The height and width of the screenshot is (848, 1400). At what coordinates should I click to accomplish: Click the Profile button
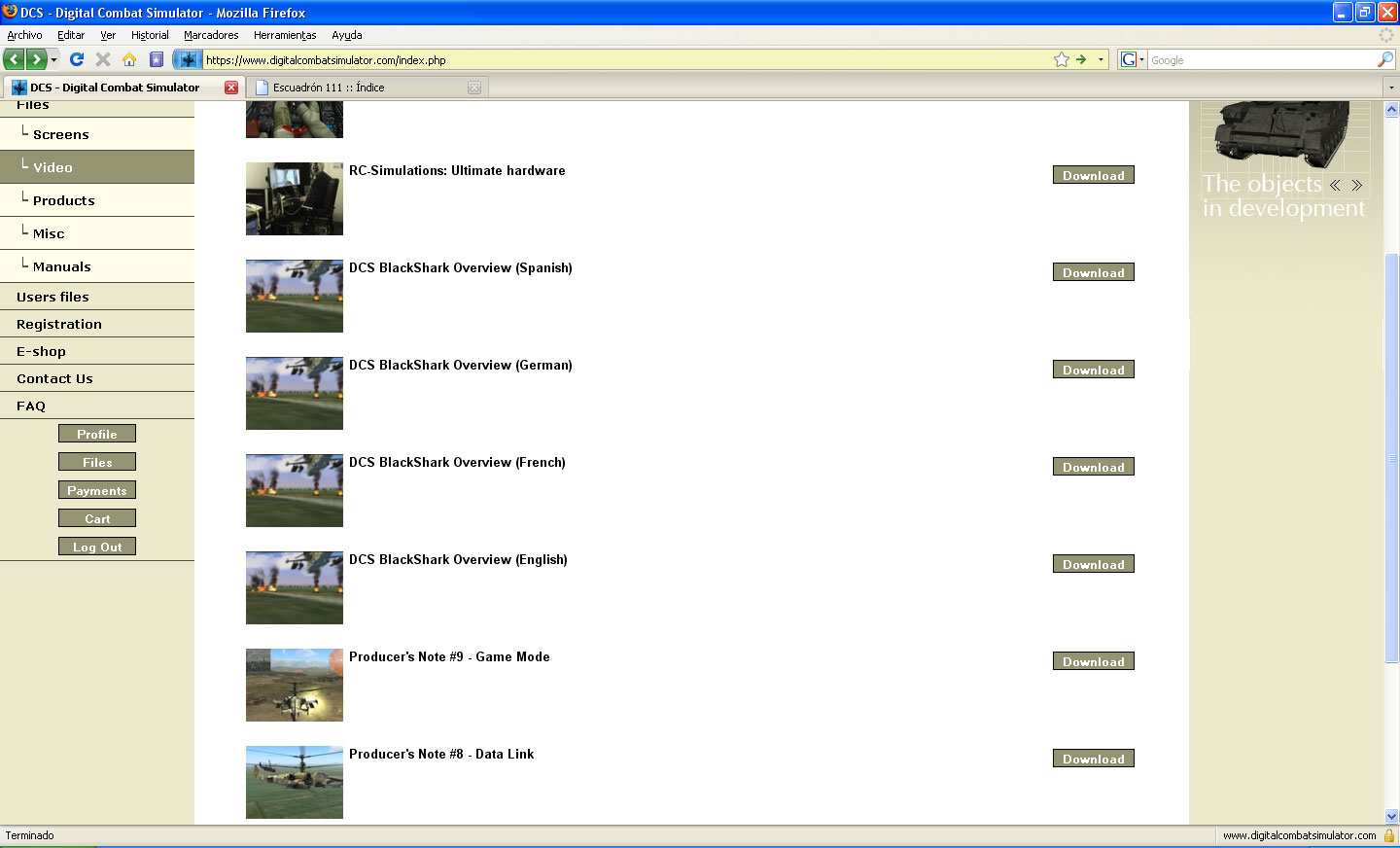click(x=97, y=434)
